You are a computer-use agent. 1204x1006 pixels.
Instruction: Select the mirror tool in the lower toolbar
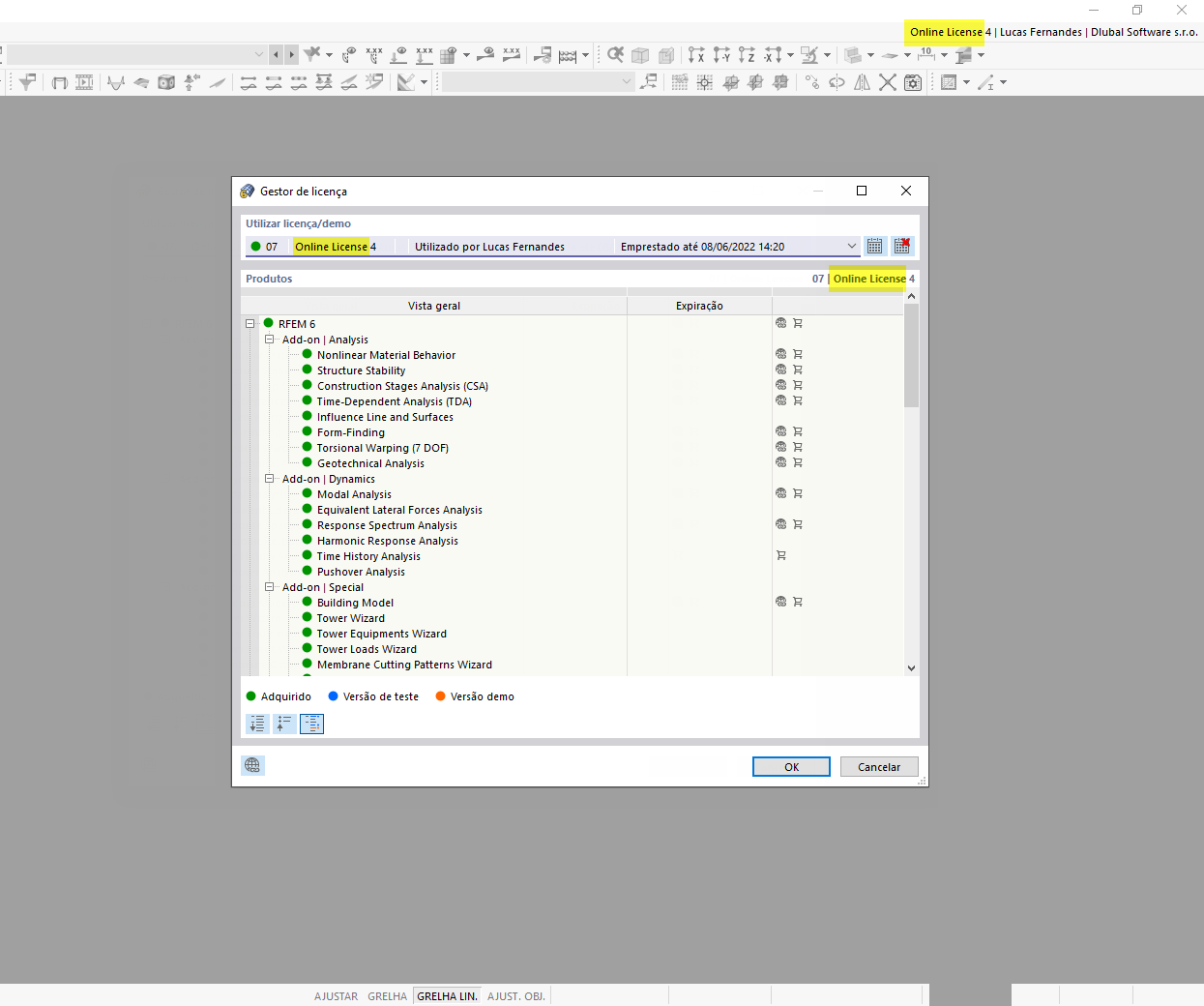click(x=862, y=82)
